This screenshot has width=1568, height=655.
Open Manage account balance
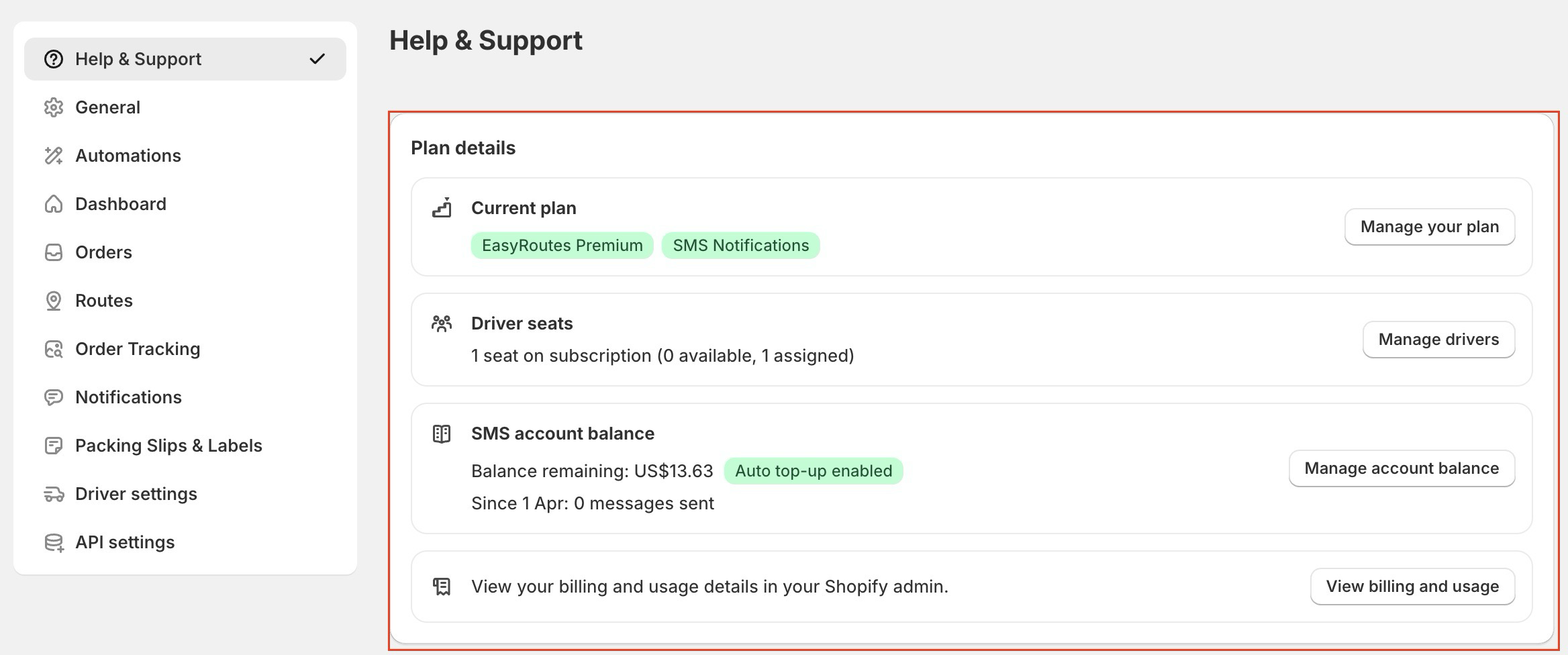tap(1402, 468)
